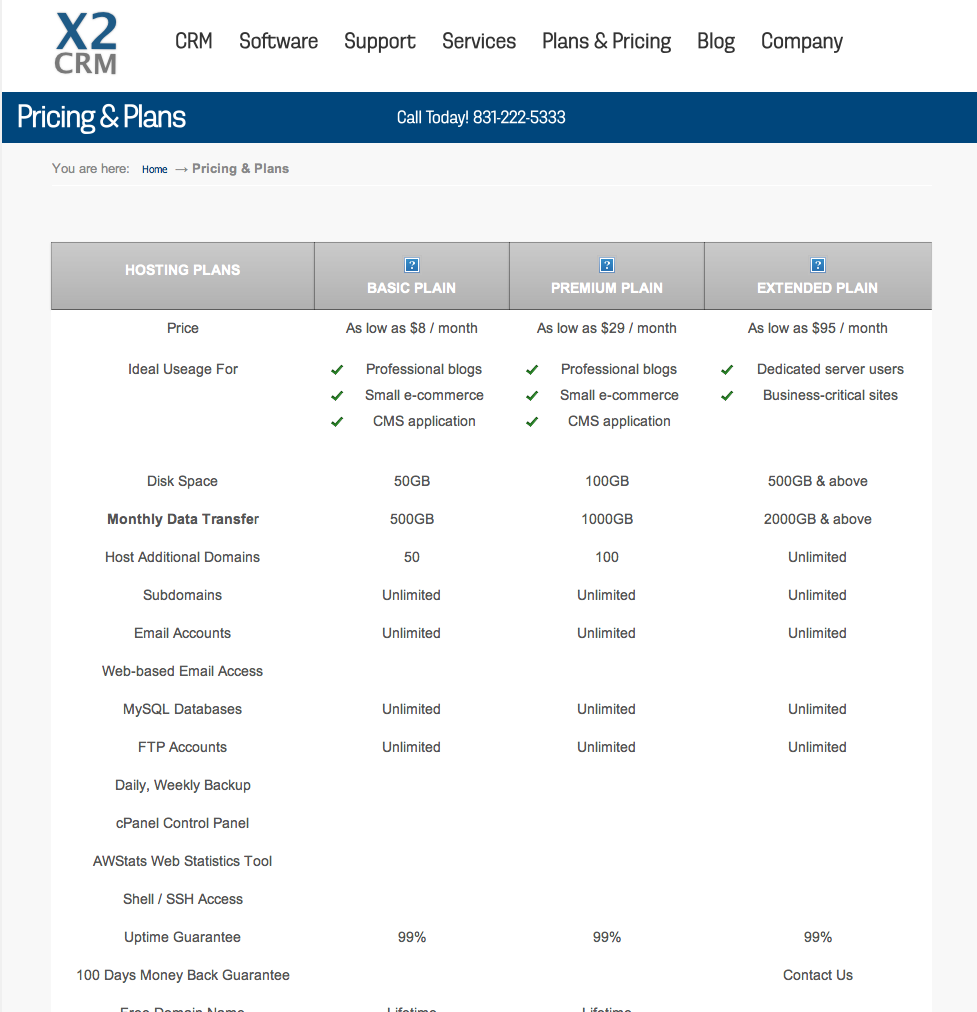977x1012 pixels.
Task: Select the Basic plan Small e-commerce checkmark
Action: tap(337, 395)
